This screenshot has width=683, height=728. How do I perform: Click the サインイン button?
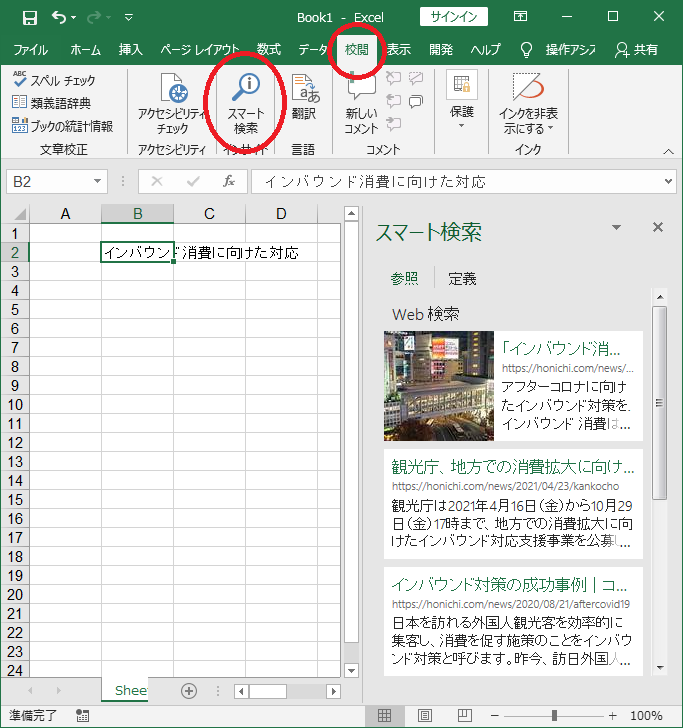pyautogui.click(x=454, y=17)
